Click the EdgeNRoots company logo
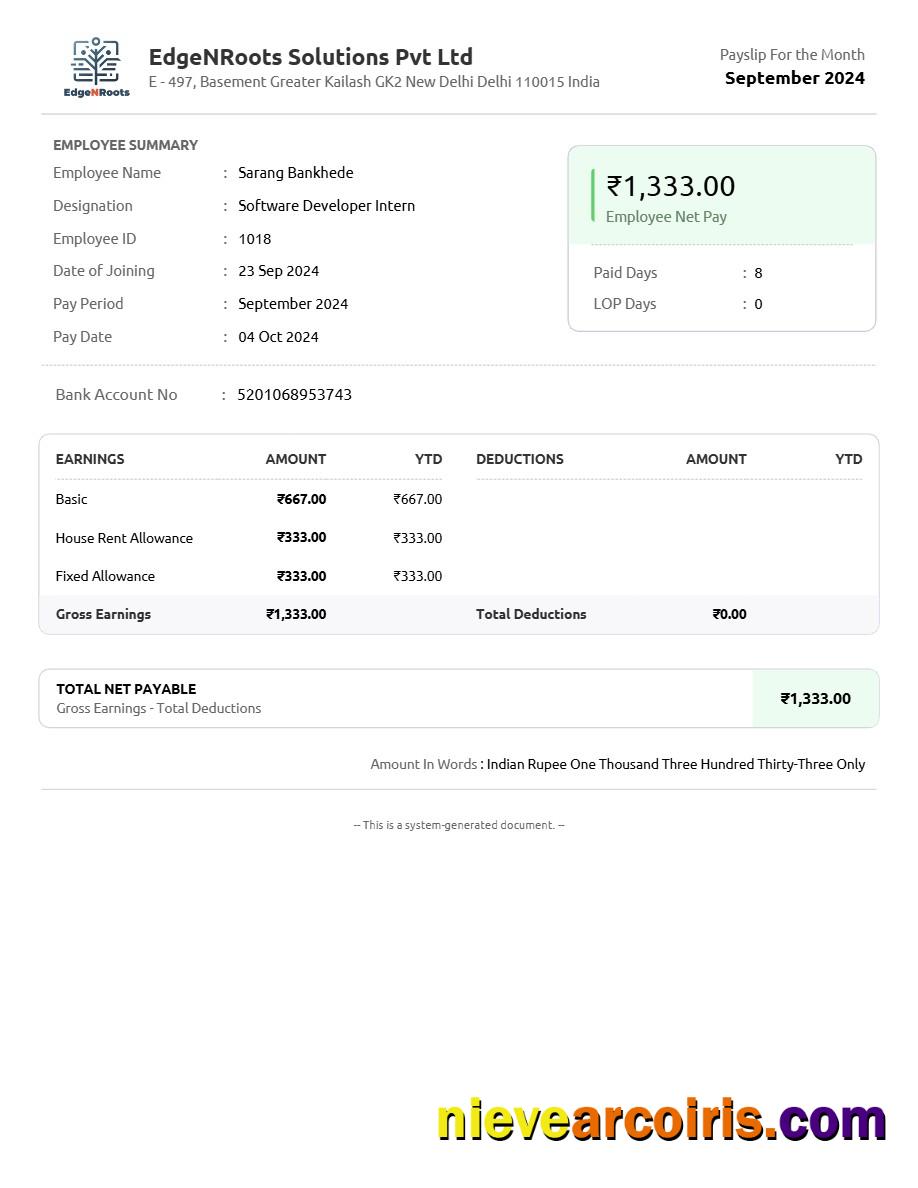The width and height of the screenshot is (918, 1188). pos(96,67)
